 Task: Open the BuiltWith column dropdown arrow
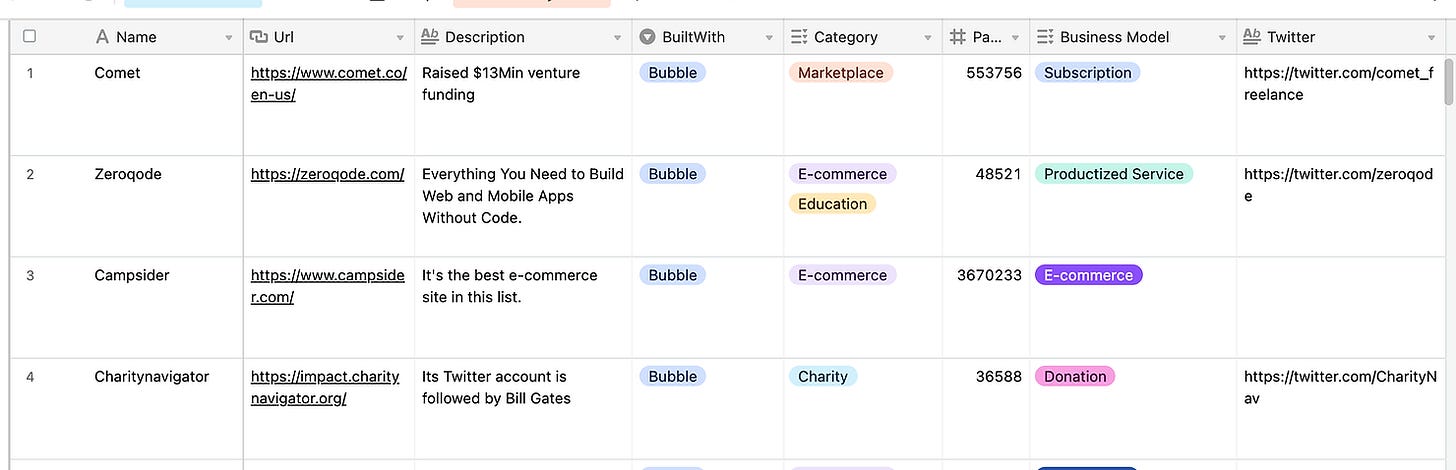769,38
